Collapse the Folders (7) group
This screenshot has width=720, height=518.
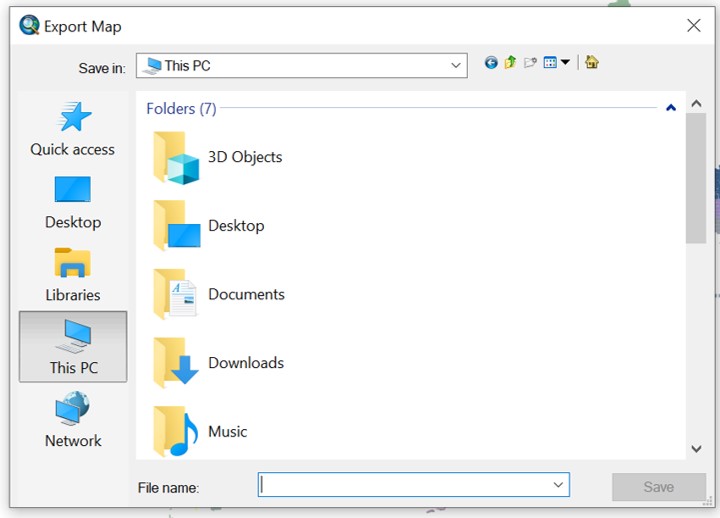tap(671, 108)
